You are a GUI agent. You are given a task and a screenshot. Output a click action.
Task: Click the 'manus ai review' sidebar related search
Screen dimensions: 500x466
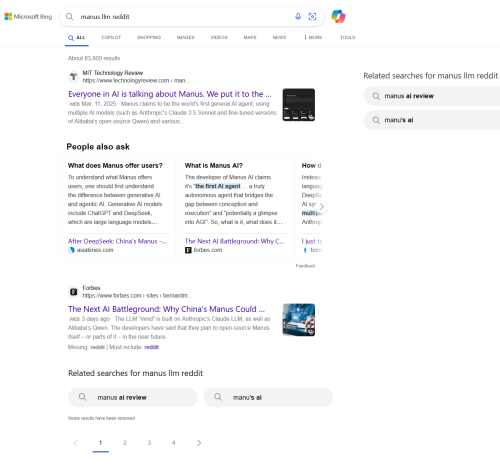coord(432,96)
